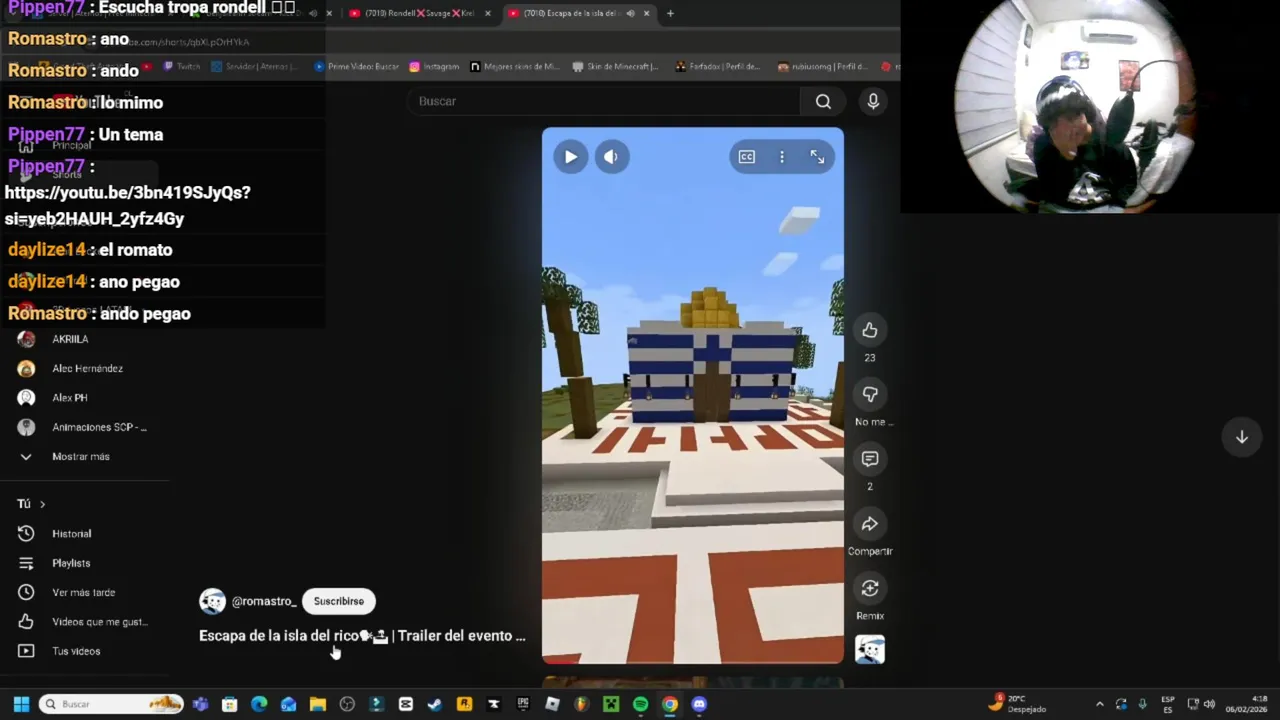Viewport: 1280px width, 720px height.
Task: Open Spotify from taskbar
Action: coord(640,704)
